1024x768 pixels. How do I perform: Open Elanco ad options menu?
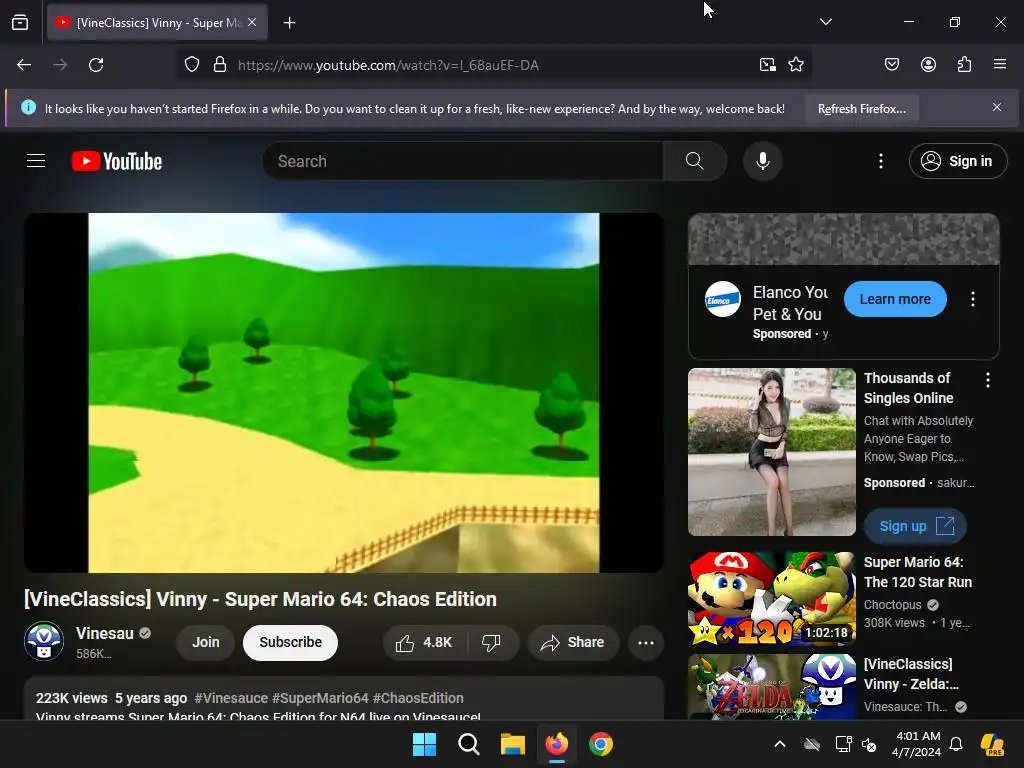pos(972,299)
